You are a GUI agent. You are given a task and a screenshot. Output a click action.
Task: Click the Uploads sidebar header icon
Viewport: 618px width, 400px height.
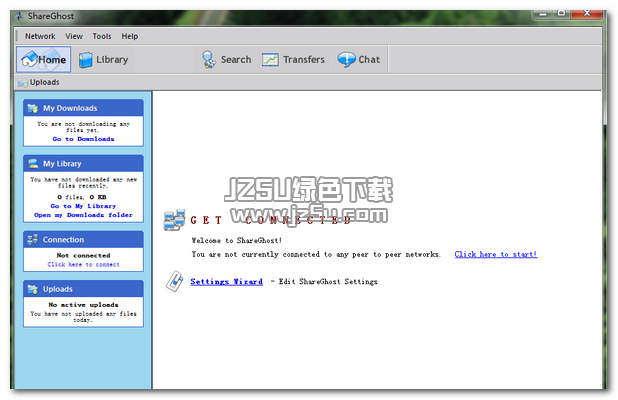coord(33,289)
